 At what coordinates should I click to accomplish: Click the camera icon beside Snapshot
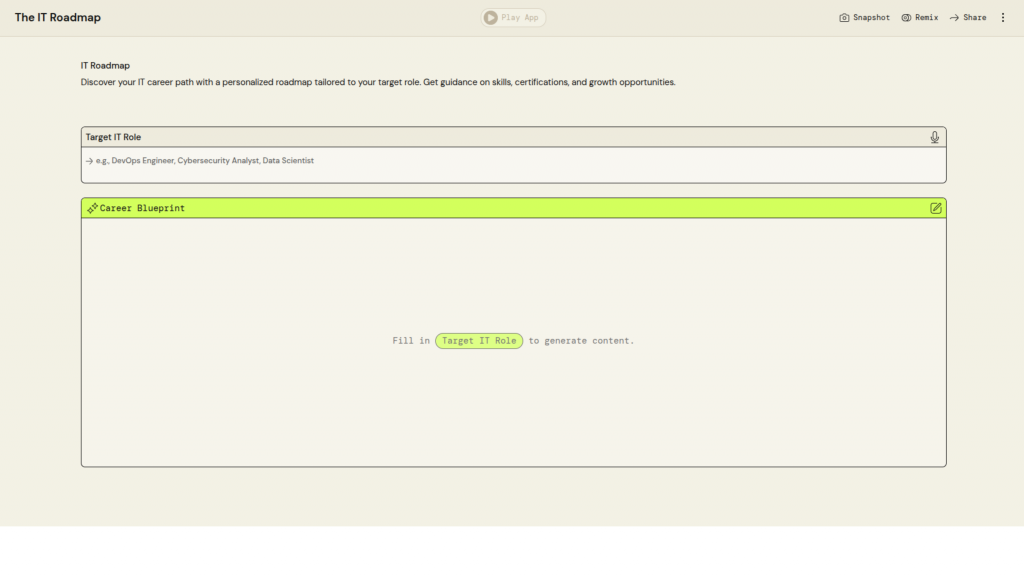844,18
